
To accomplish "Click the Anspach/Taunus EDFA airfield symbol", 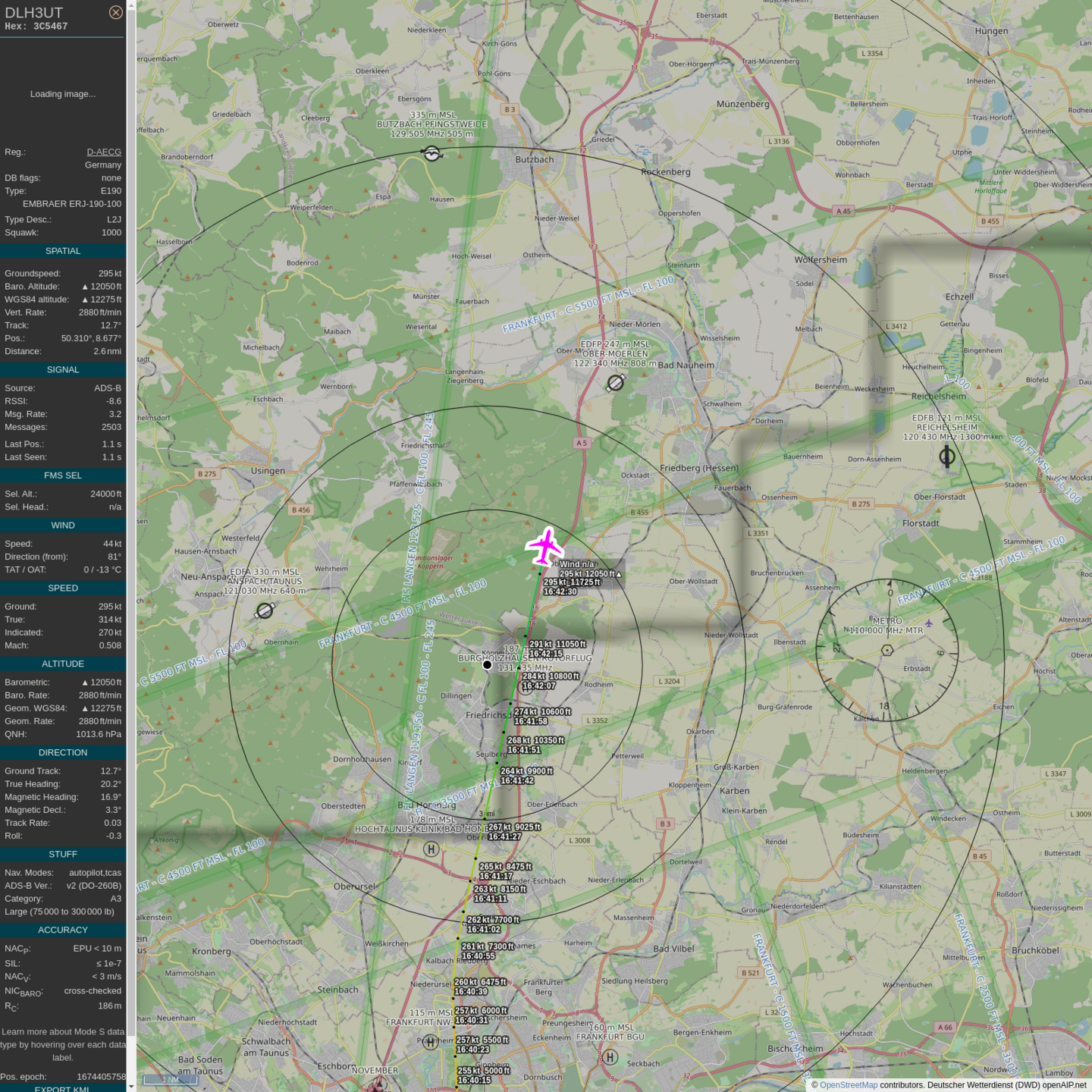I will point(265,610).
